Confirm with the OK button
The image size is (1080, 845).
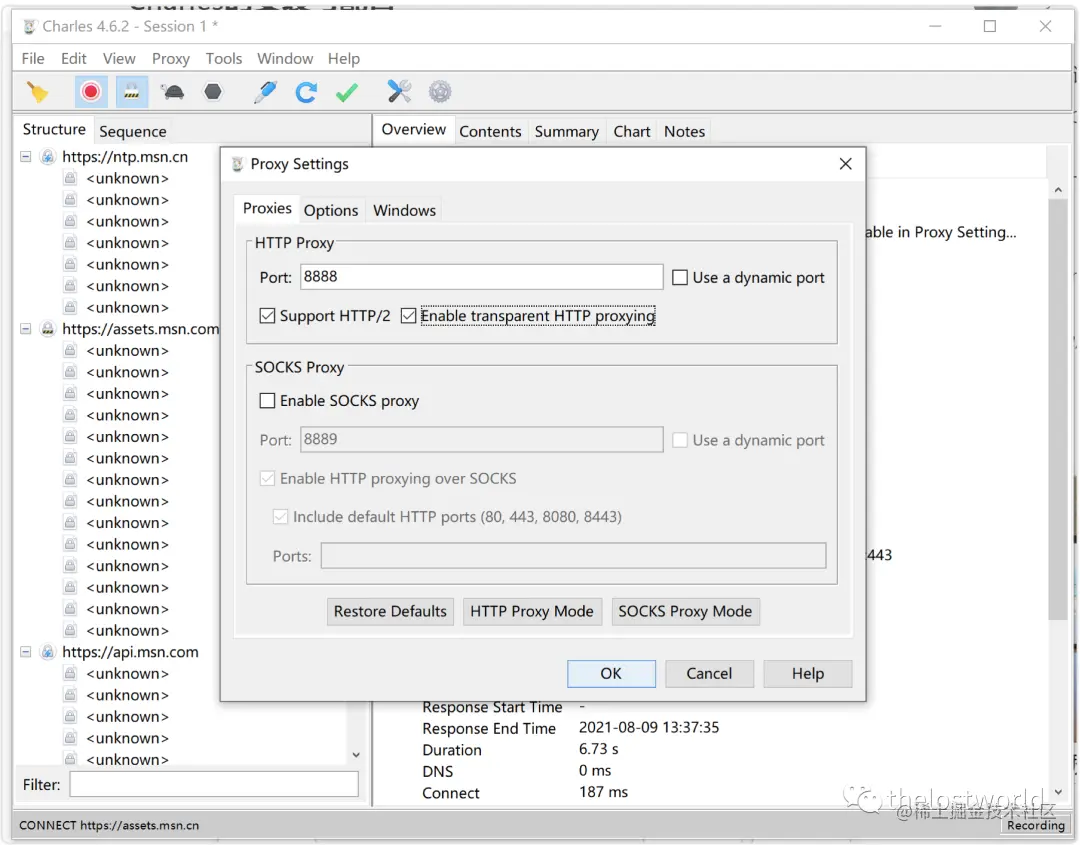611,674
